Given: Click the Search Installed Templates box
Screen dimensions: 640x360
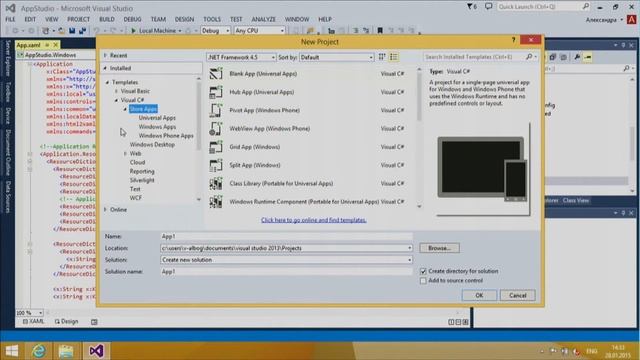Looking at the screenshot, I should 474,57.
